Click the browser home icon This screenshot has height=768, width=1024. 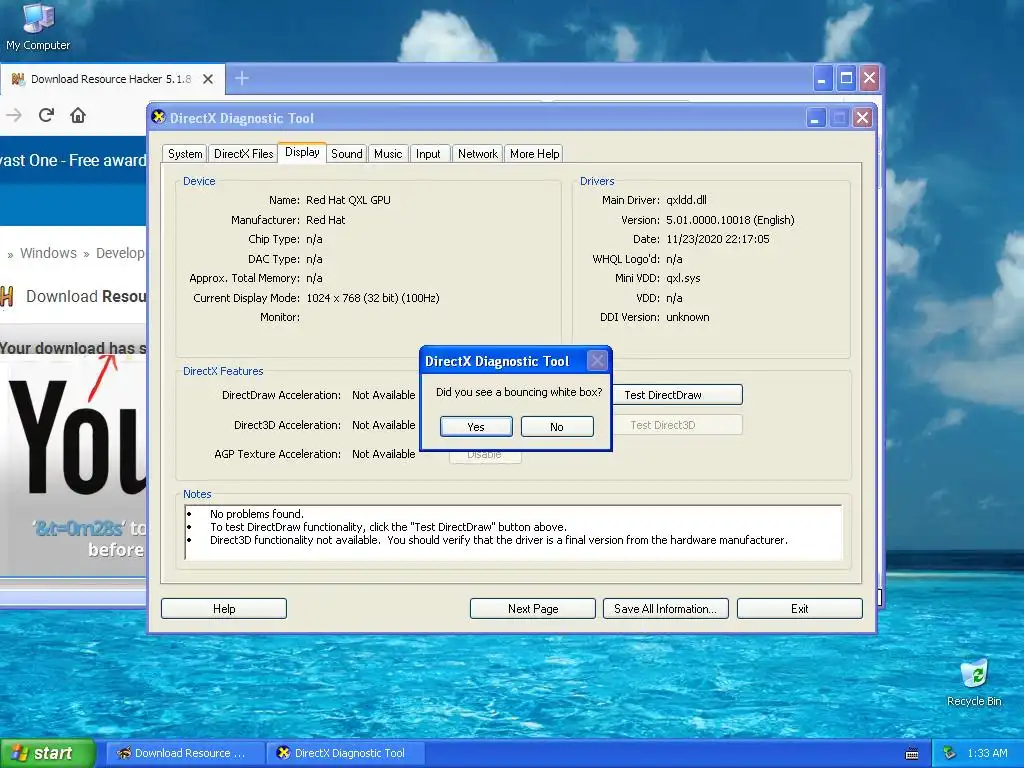pyautogui.click(x=78, y=115)
